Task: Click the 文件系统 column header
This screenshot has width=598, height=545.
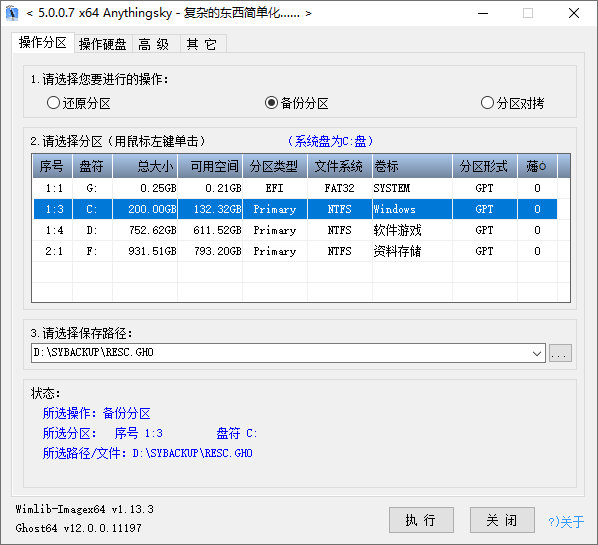Action: [340, 166]
